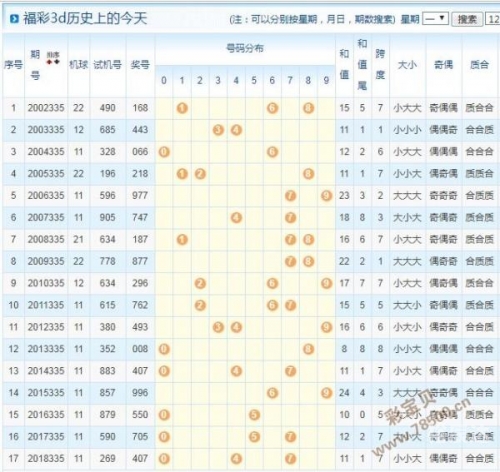Click ball 6 in the 2015335 row

pos(272,393)
